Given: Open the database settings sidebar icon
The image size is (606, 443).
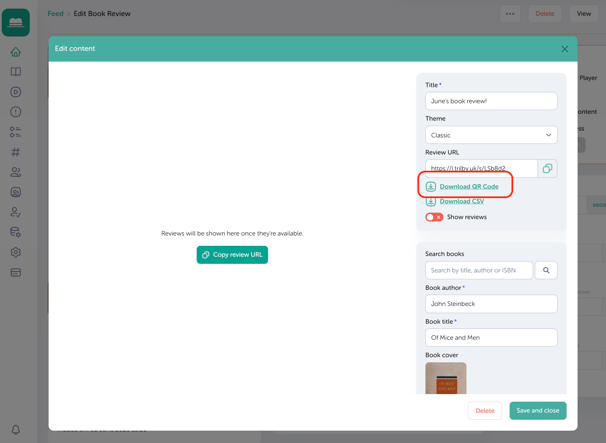Looking at the screenshot, I should pyautogui.click(x=15, y=232).
